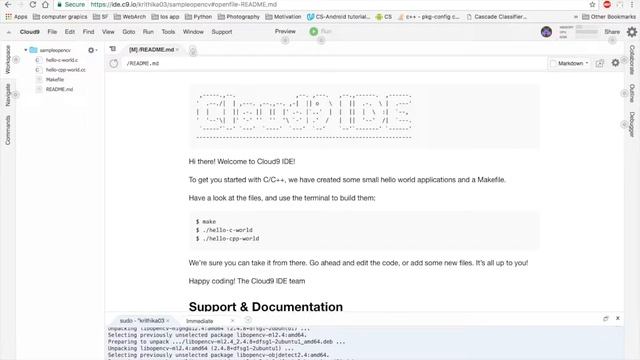Open the Cloud9 menu
Screen dimensions: 640x360
(x=29, y=32)
